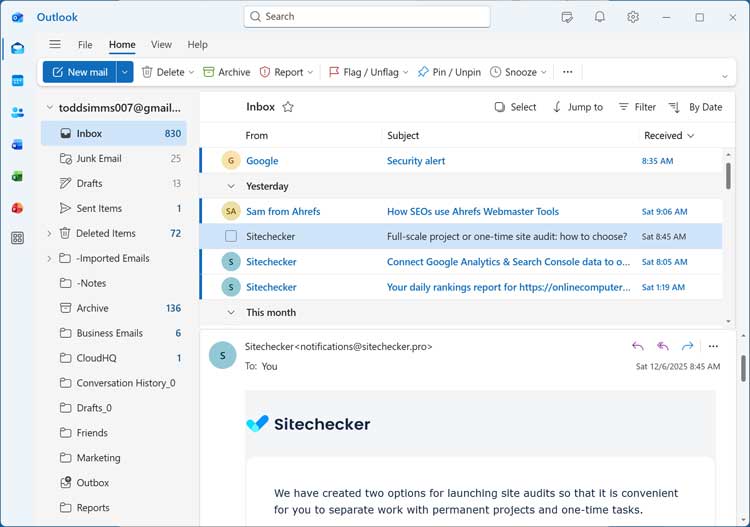750x527 pixels.
Task: Open the Sent Items folder
Action: click(x=114, y=208)
